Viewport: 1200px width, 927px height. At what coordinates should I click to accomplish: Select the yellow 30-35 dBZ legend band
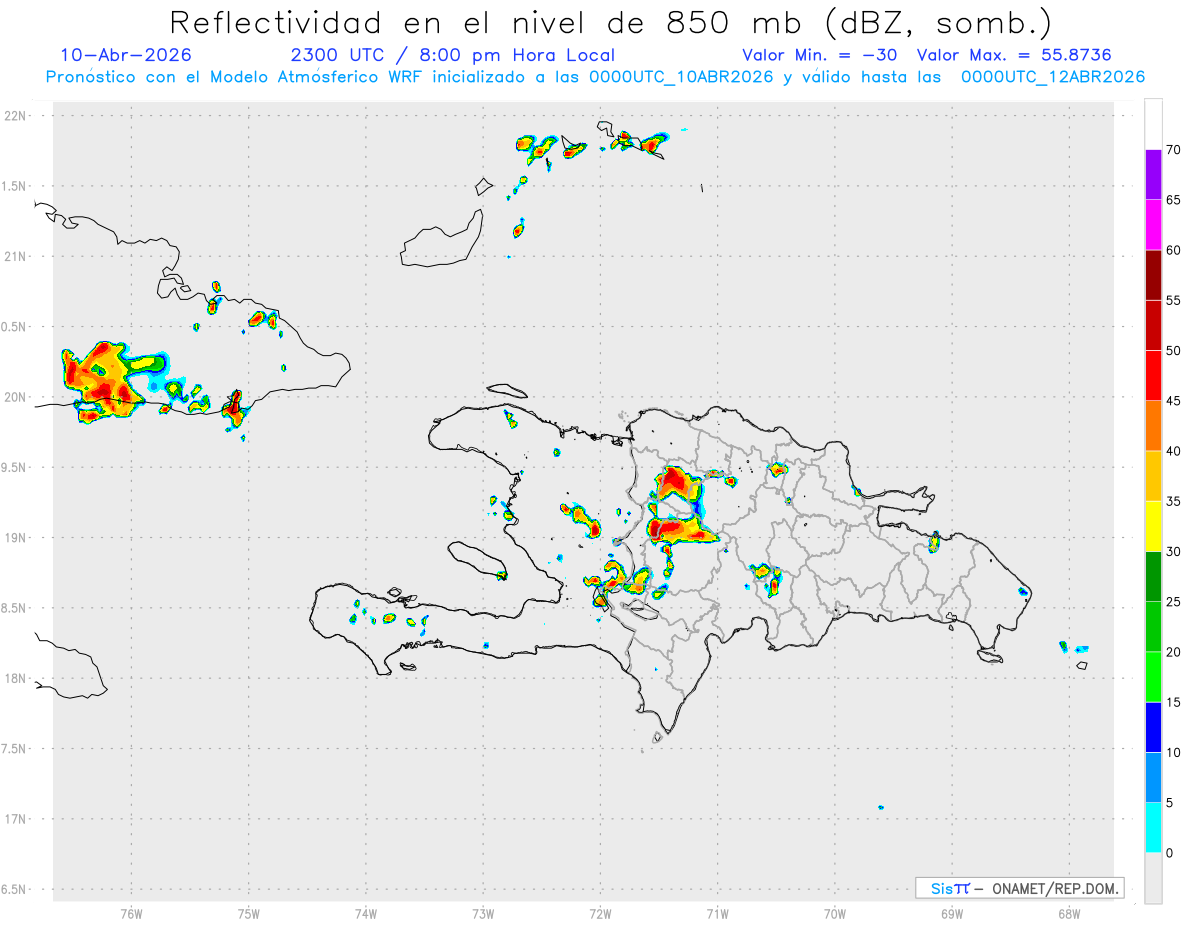tap(1153, 526)
